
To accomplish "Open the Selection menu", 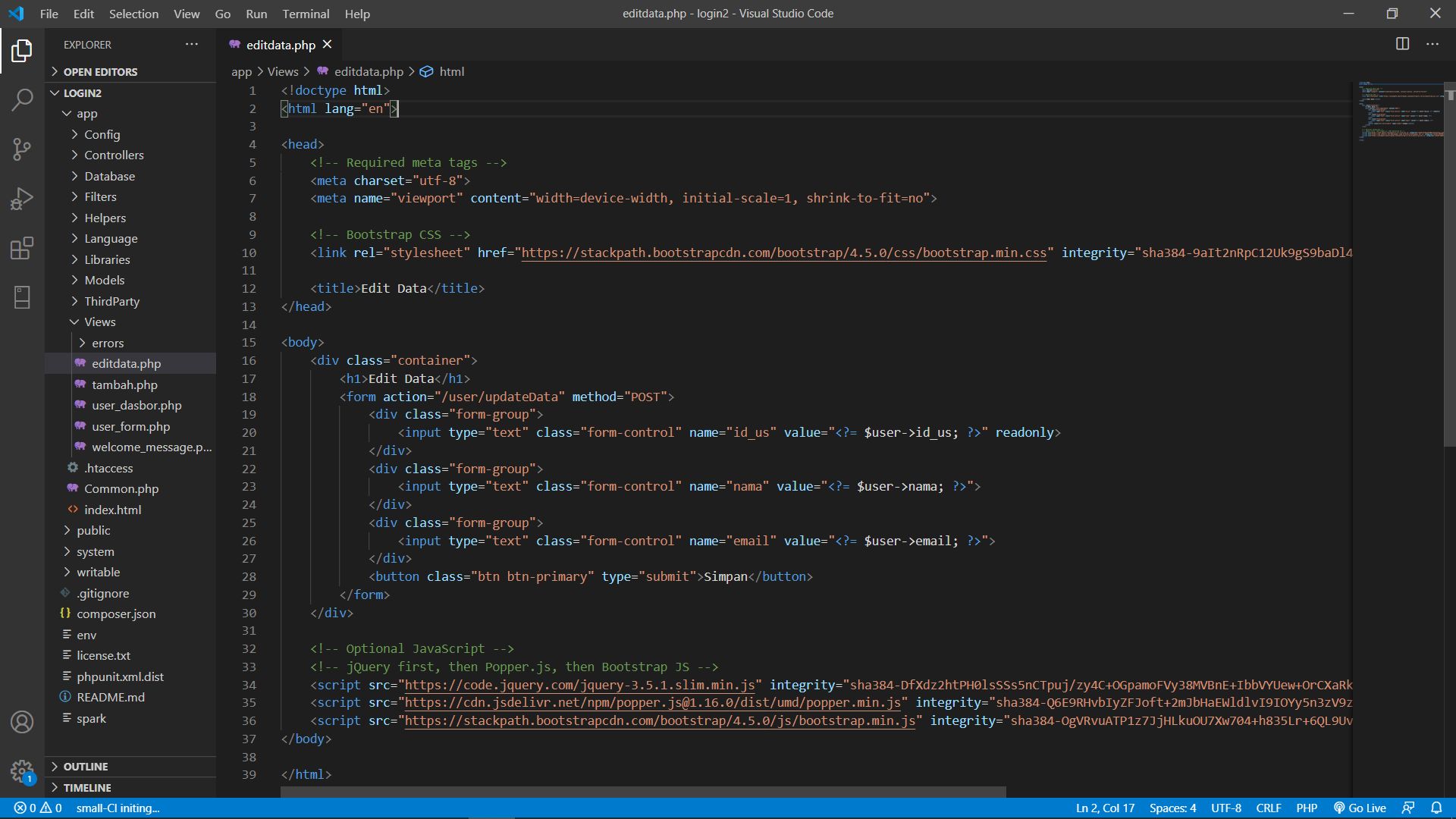I will click(133, 14).
